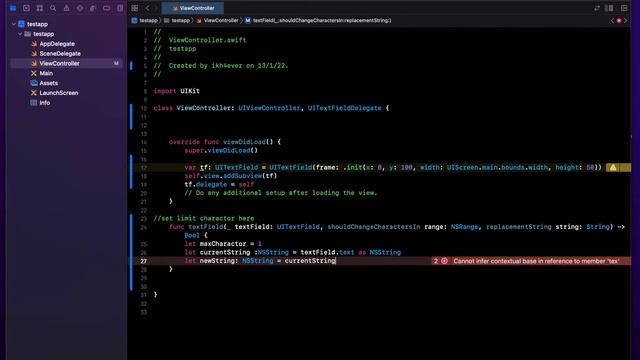This screenshot has width=640, height=360.
Task: Click the M modified badge on ViewController
Action: tap(116, 63)
